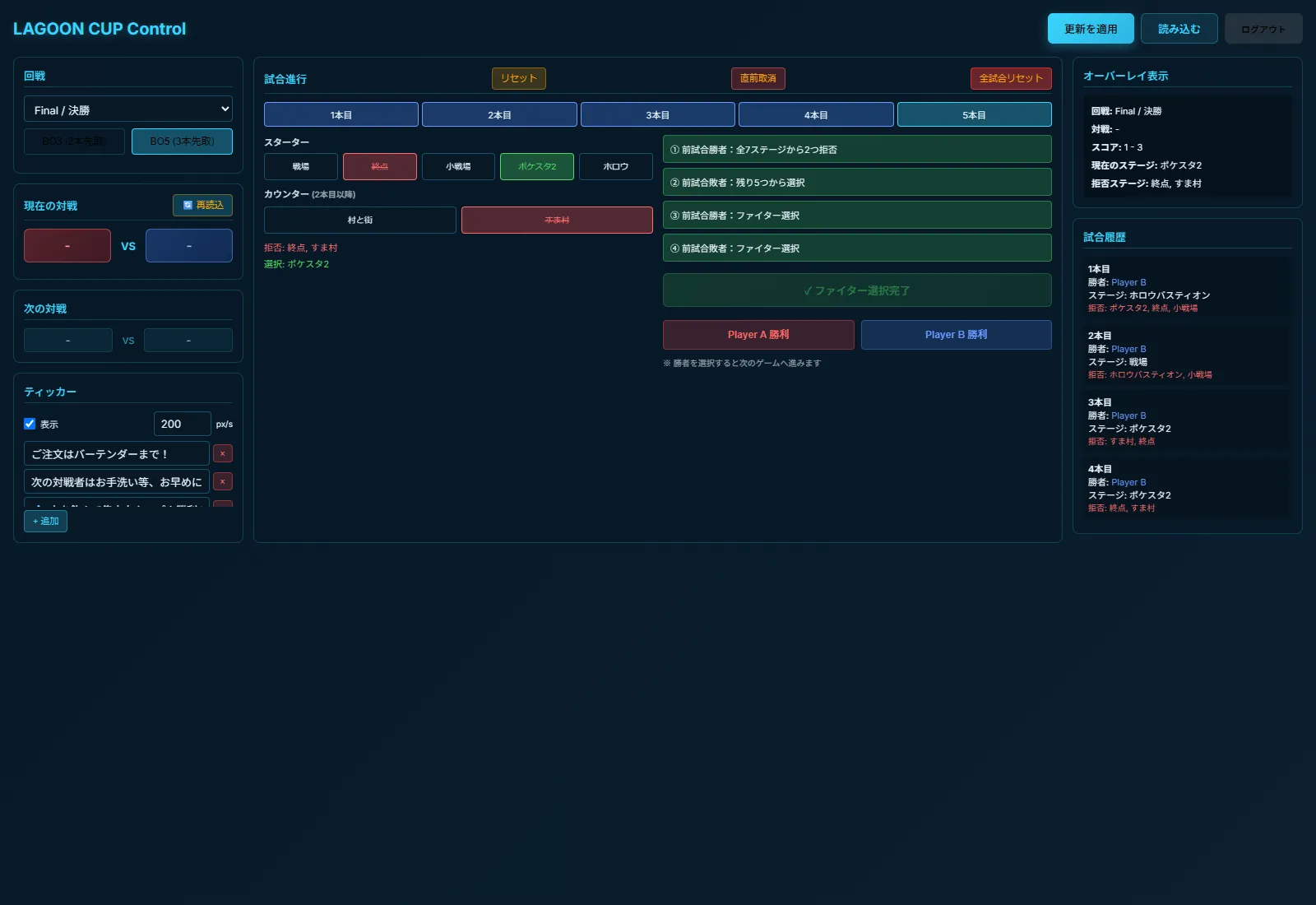Screen dimensions: 1316x905
Task: Declare Player B 勝利
Action: [x=956, y=335]
